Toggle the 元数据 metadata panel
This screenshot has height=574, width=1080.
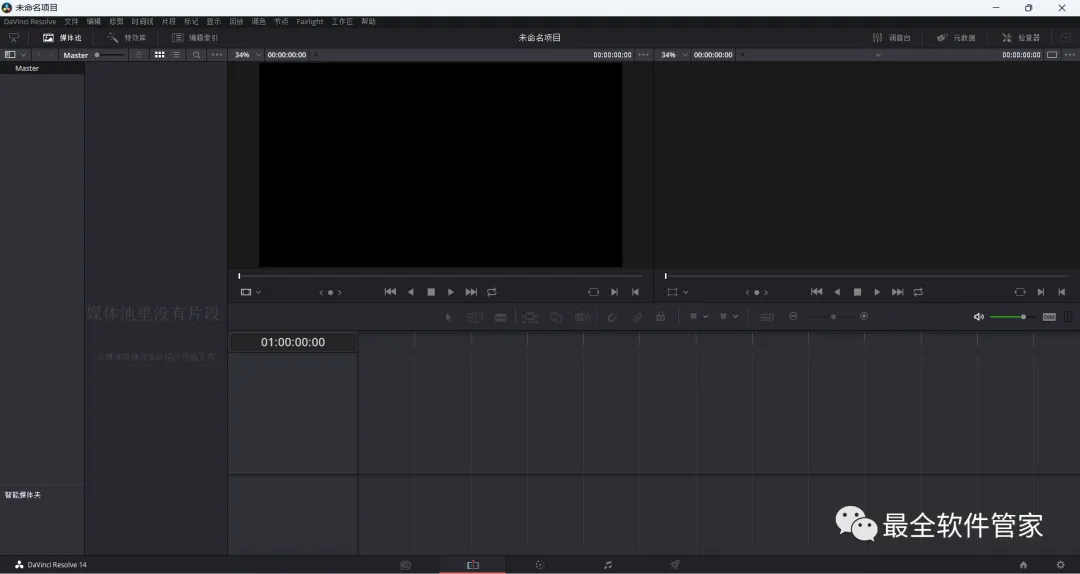pyautogui.click(x=956, y=38)
